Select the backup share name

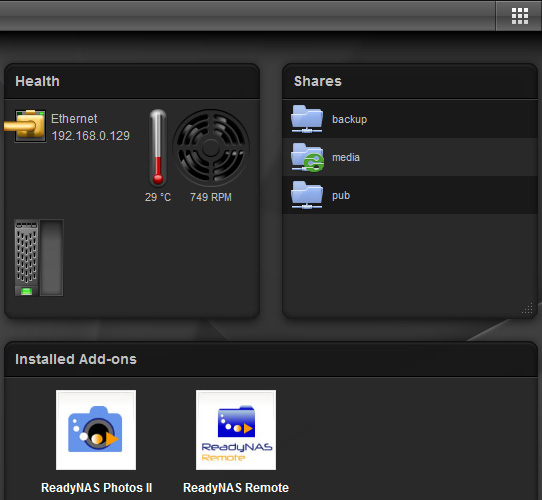(349, 119)
